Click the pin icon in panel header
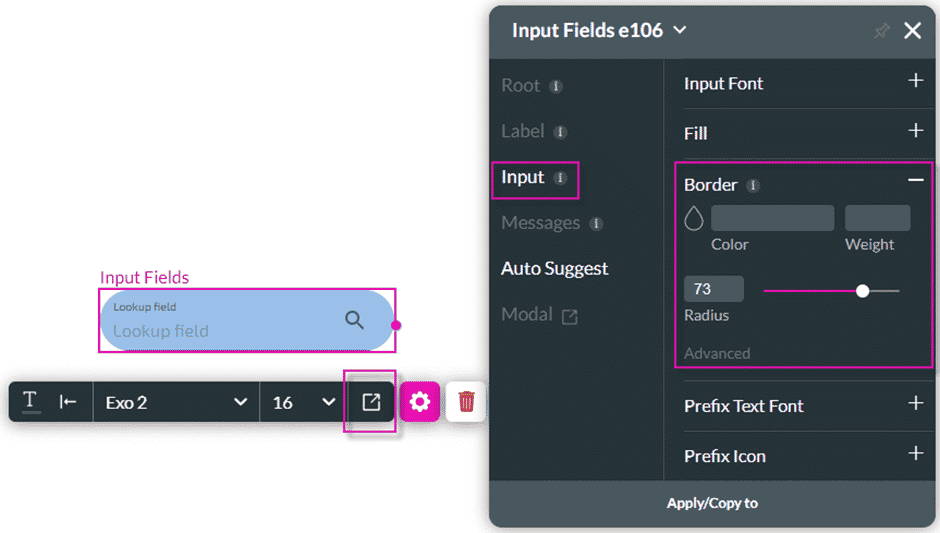Image resolution: width=940 pixels, height=533 pixels. pyautogui.click(x=881, y=31)
